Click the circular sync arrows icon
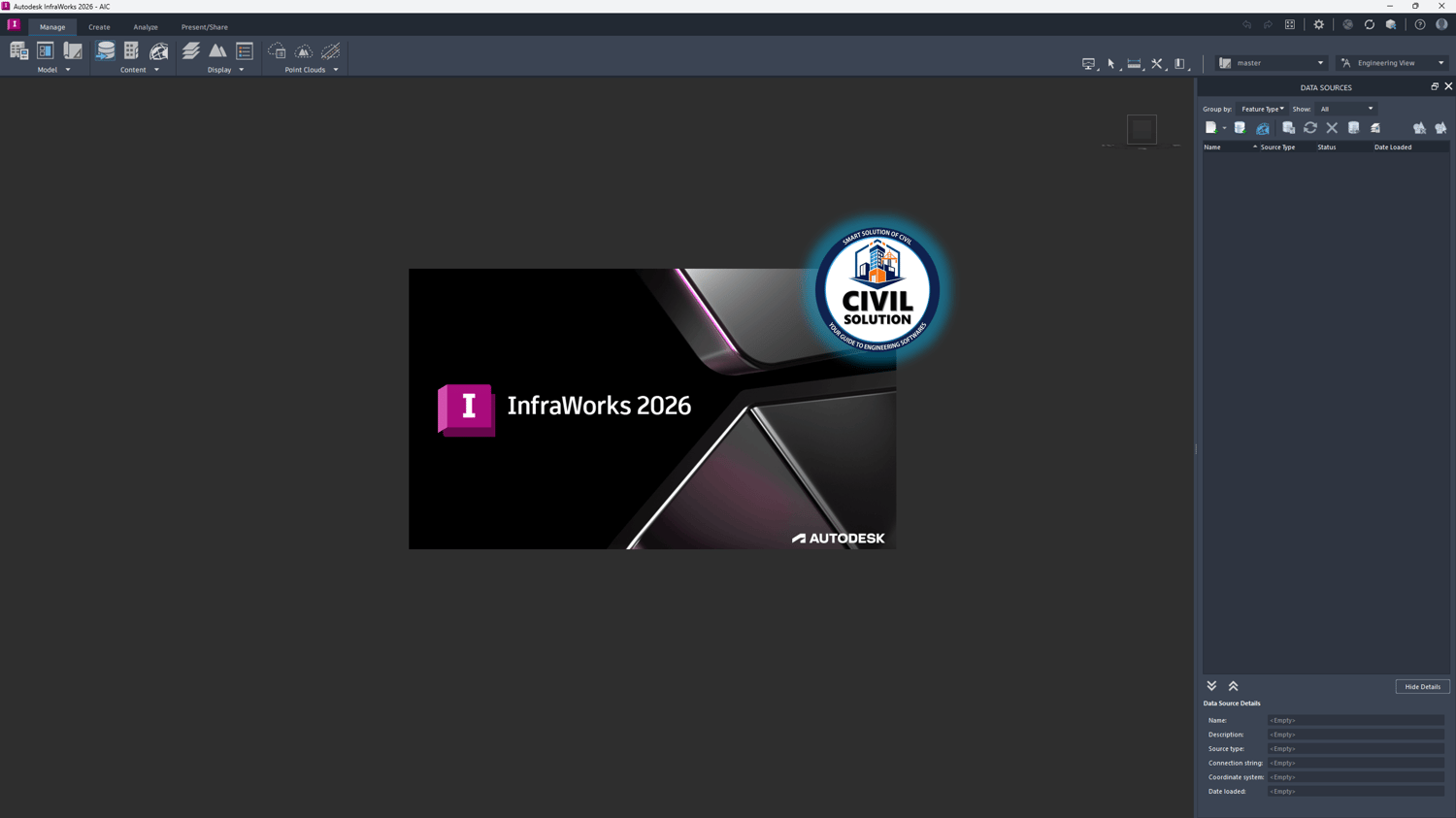Image resolution: width=1456 pixels, height=818 pixels. point(1370,25)
